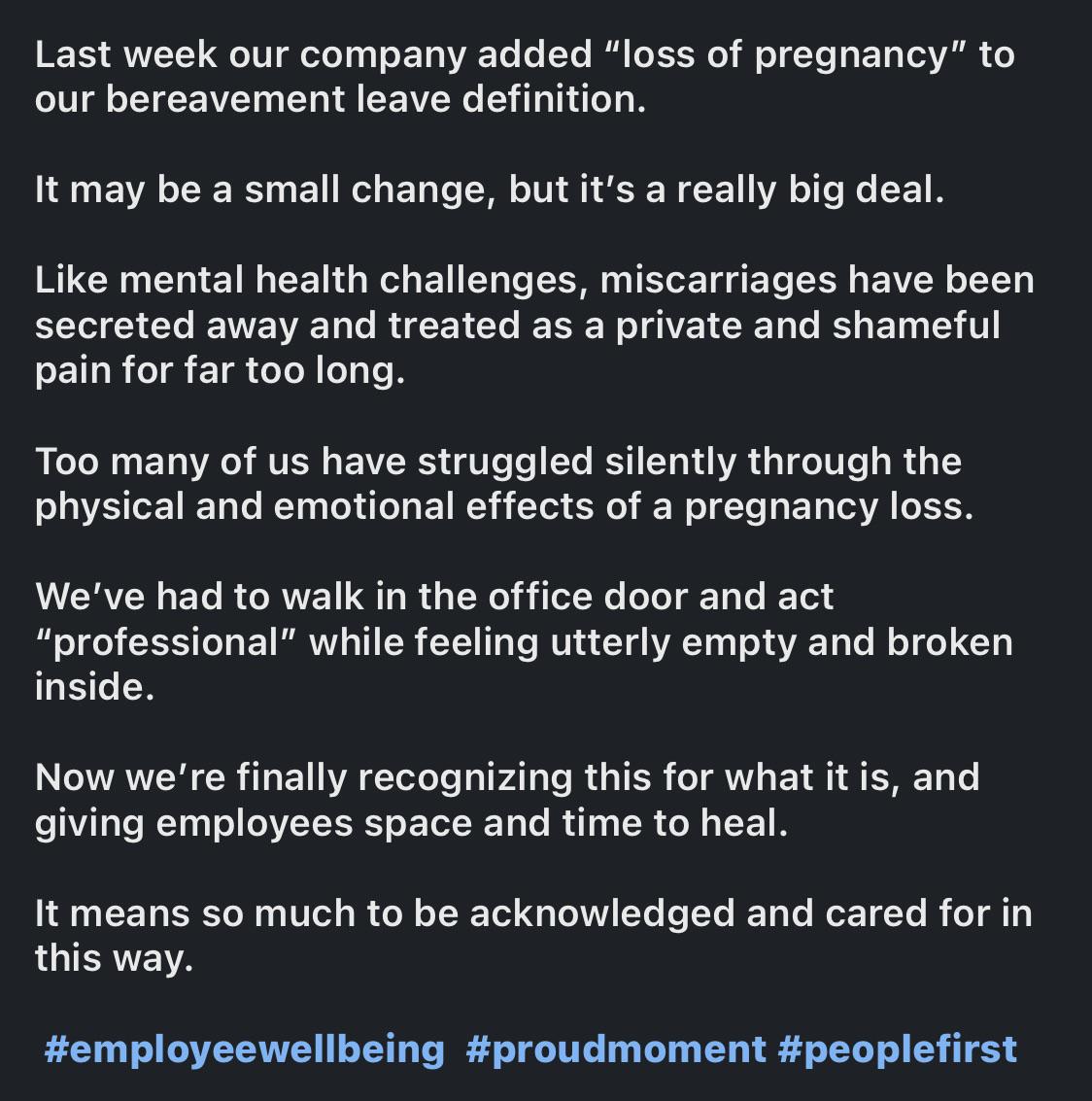The width and height of the screenshot is (1092, 1101).
Task: Click the line "giving employees space and time to heal."
Action: (411, 823)
